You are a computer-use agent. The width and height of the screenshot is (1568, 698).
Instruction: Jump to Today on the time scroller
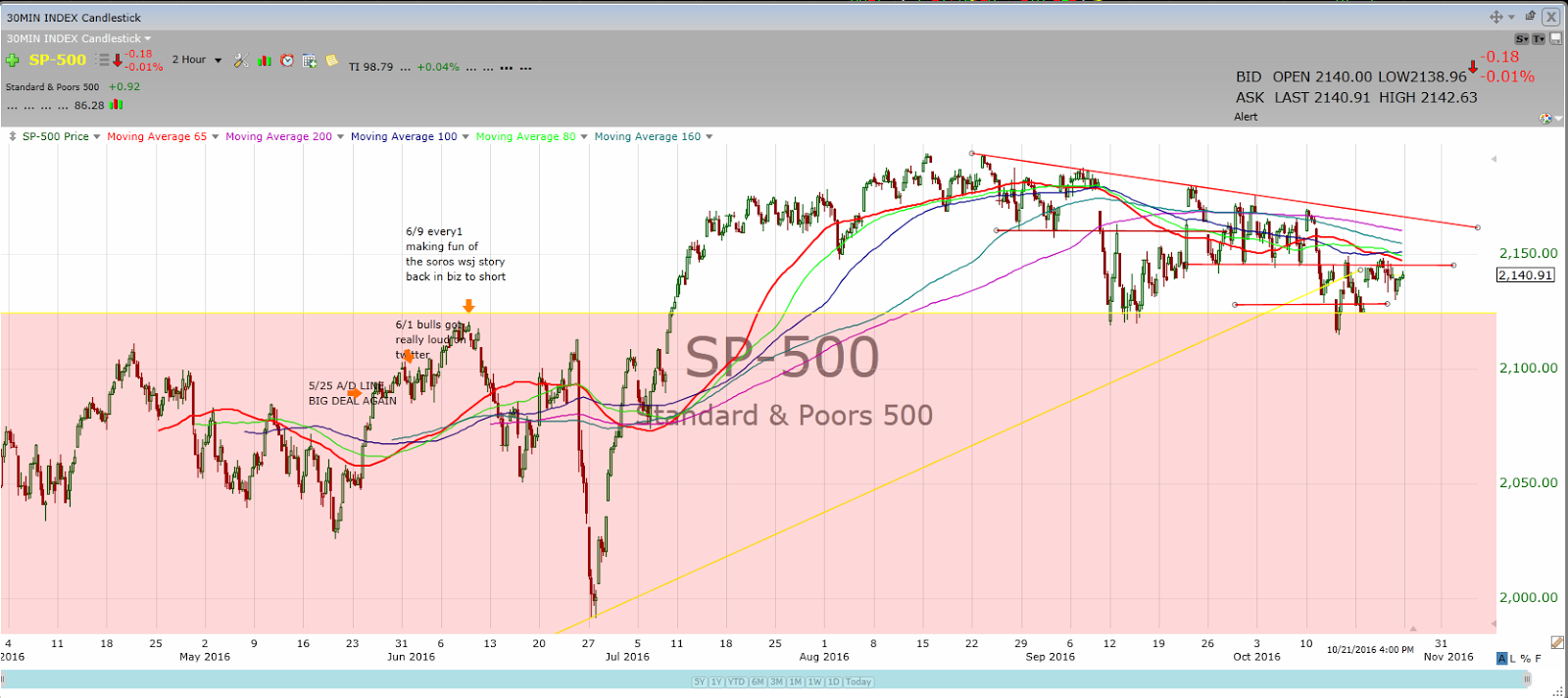coord(858,682)
